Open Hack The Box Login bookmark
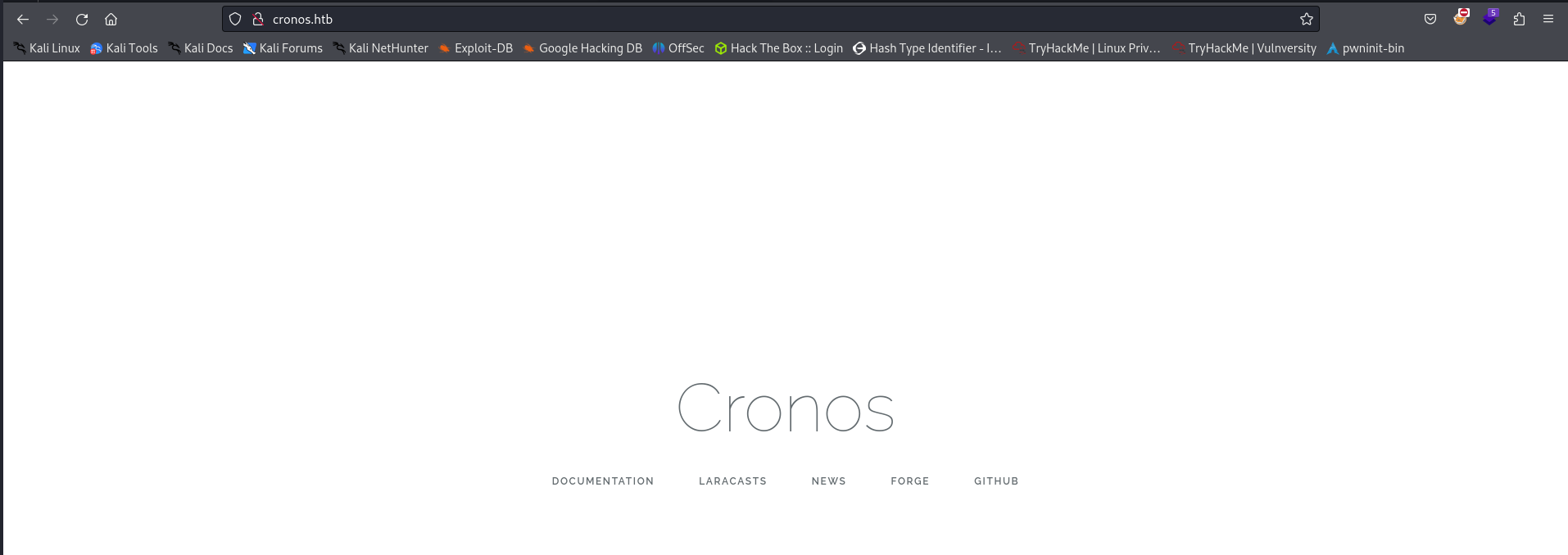This screenshot has height=555, width=1568. click(x=778, y=48)
